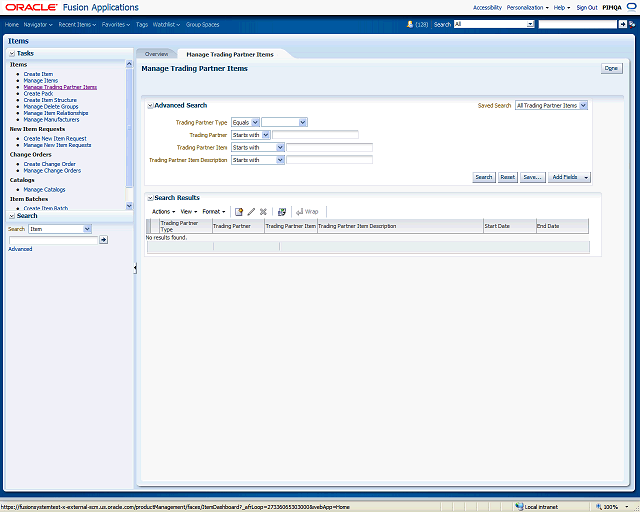Click the Create icon in Search Results toolbar
Image resolution: width=640 pixels, height=512 pixels.
(x=239, y=211)
